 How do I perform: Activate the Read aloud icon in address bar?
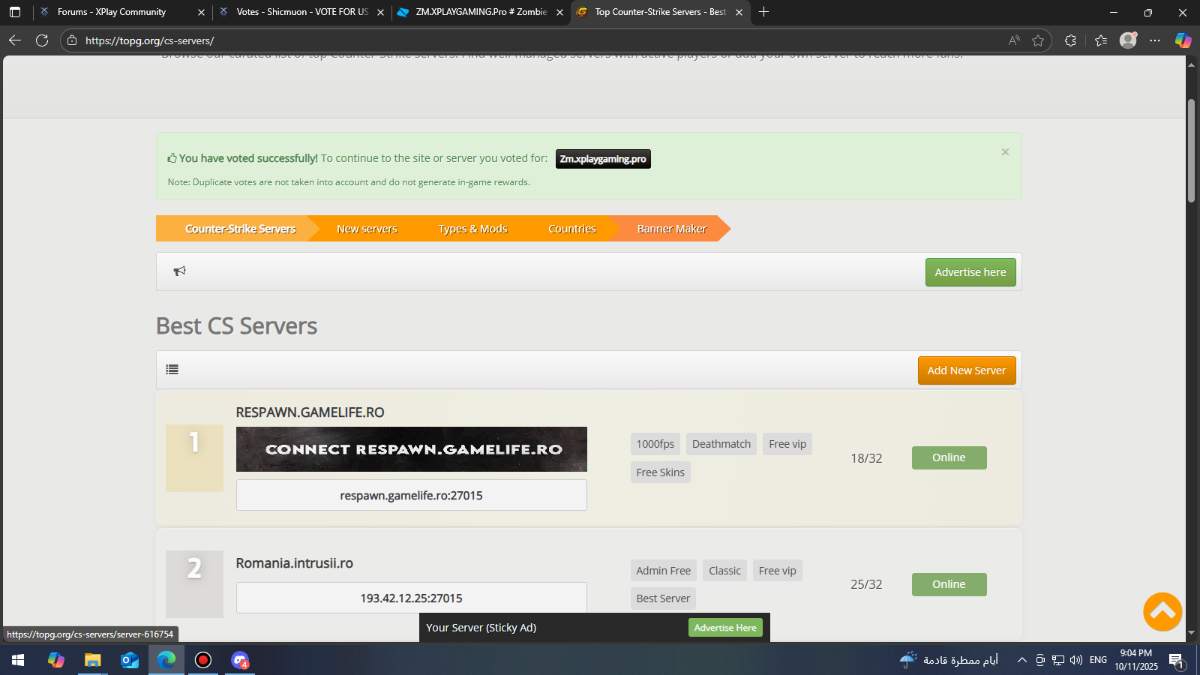(1014, 41)
